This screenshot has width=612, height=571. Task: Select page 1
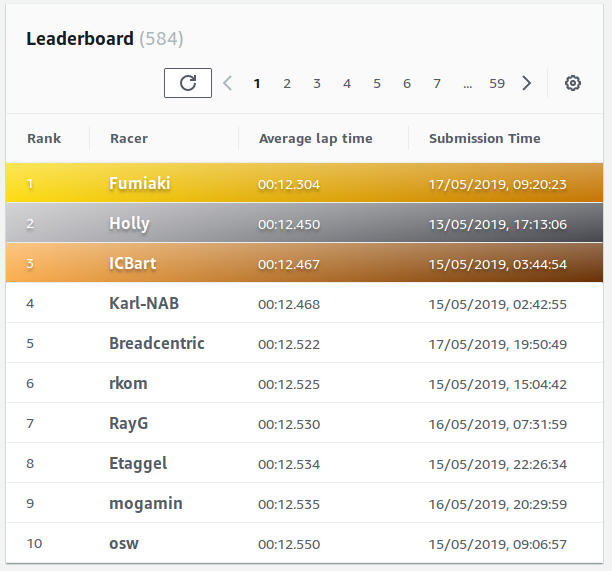click(x=257, y=84)
